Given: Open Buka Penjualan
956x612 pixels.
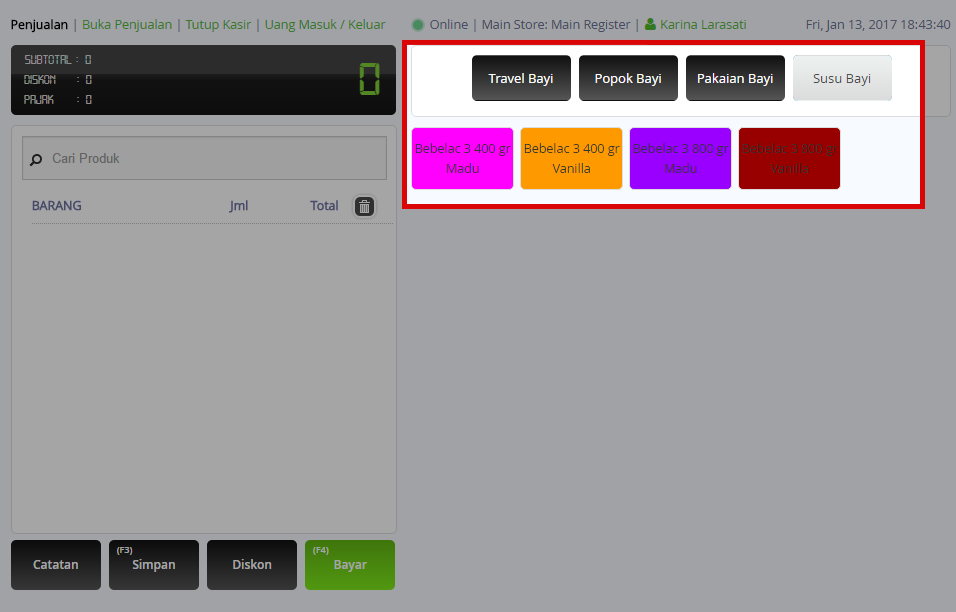Looking at the screenshot, I should pyautogui.click(x=127, y=25).
